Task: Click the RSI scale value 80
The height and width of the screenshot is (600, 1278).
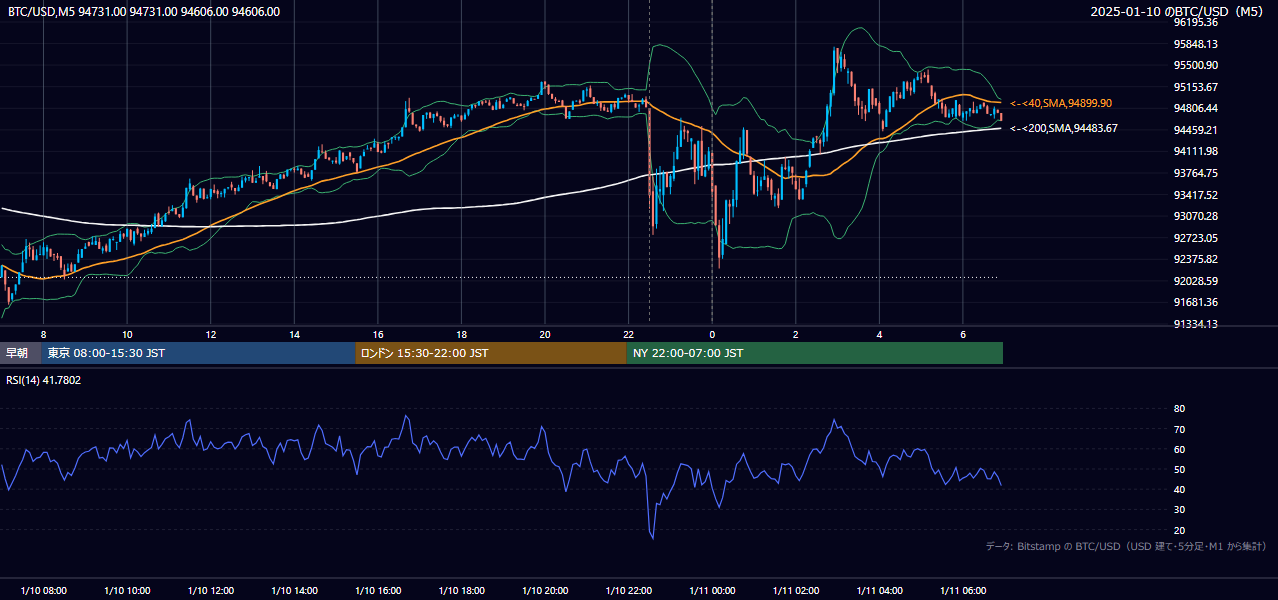Action: [x=1179, y=409]
